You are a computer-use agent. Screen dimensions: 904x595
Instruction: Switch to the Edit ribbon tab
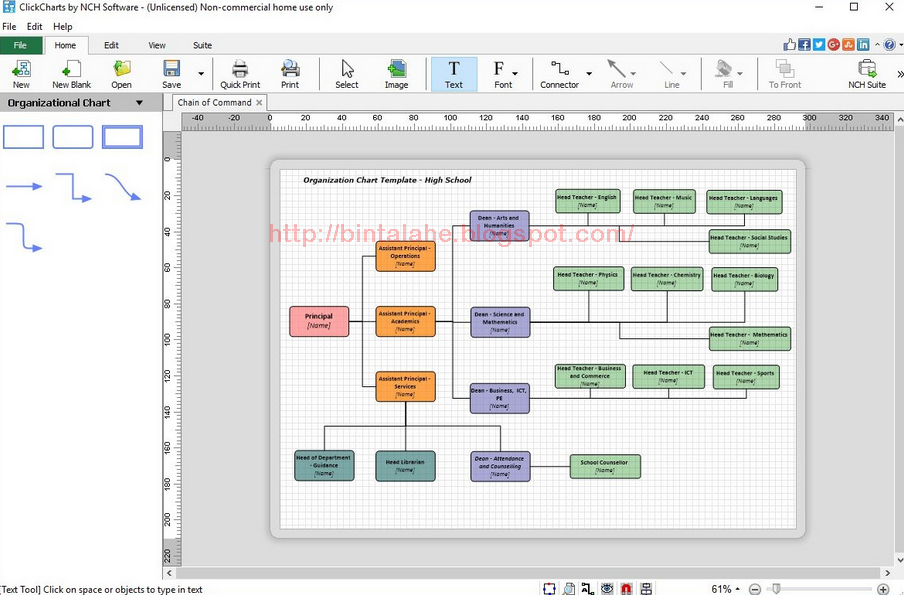coord(111,45)
